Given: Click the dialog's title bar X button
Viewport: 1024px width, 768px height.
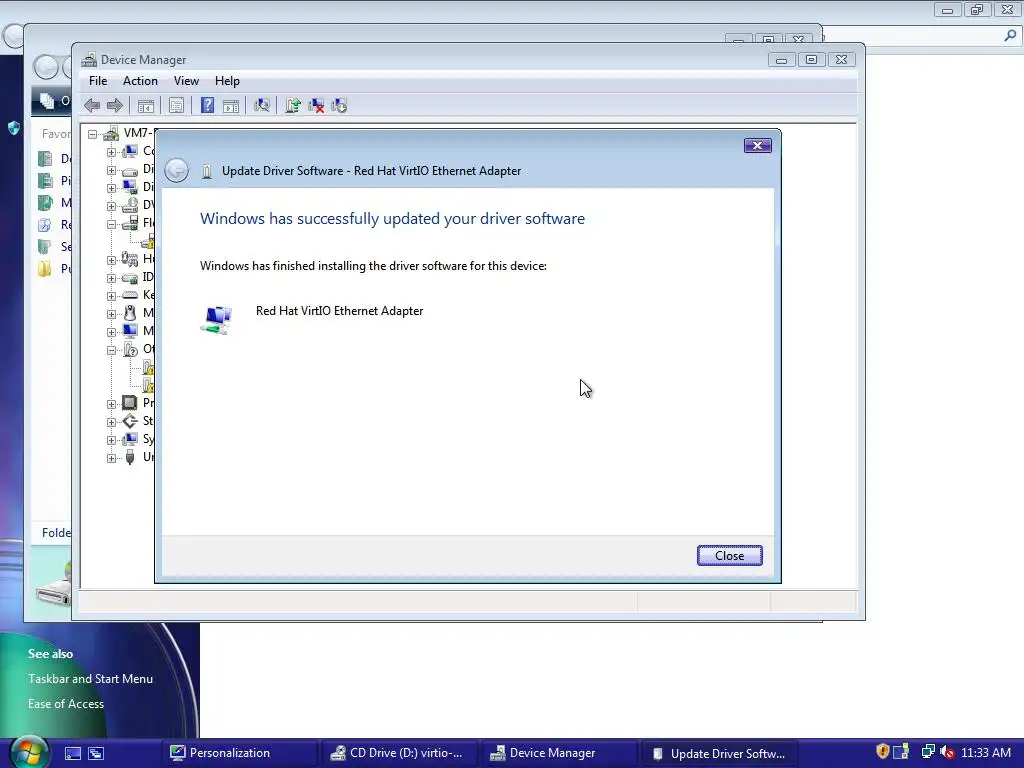Looking at the screenshot, I should [x=758, y=146].
